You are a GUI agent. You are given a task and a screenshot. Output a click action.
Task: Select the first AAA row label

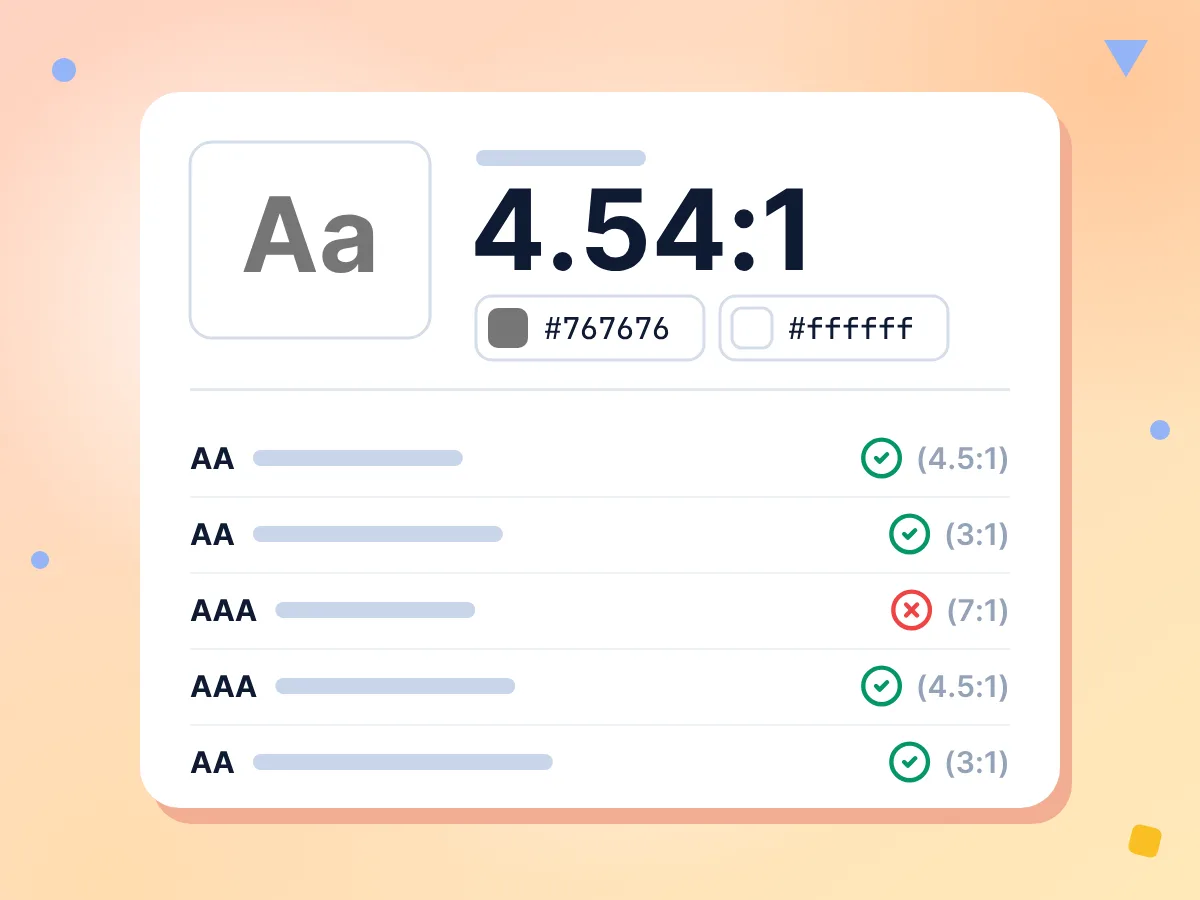pyautogui.click(x=224, y=611)
